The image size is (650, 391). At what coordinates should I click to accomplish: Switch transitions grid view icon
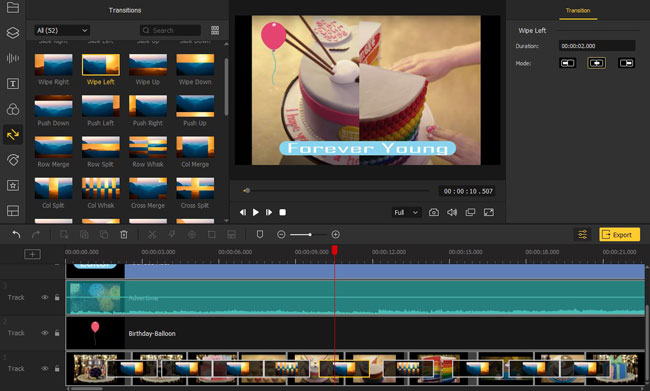point(215,30)
